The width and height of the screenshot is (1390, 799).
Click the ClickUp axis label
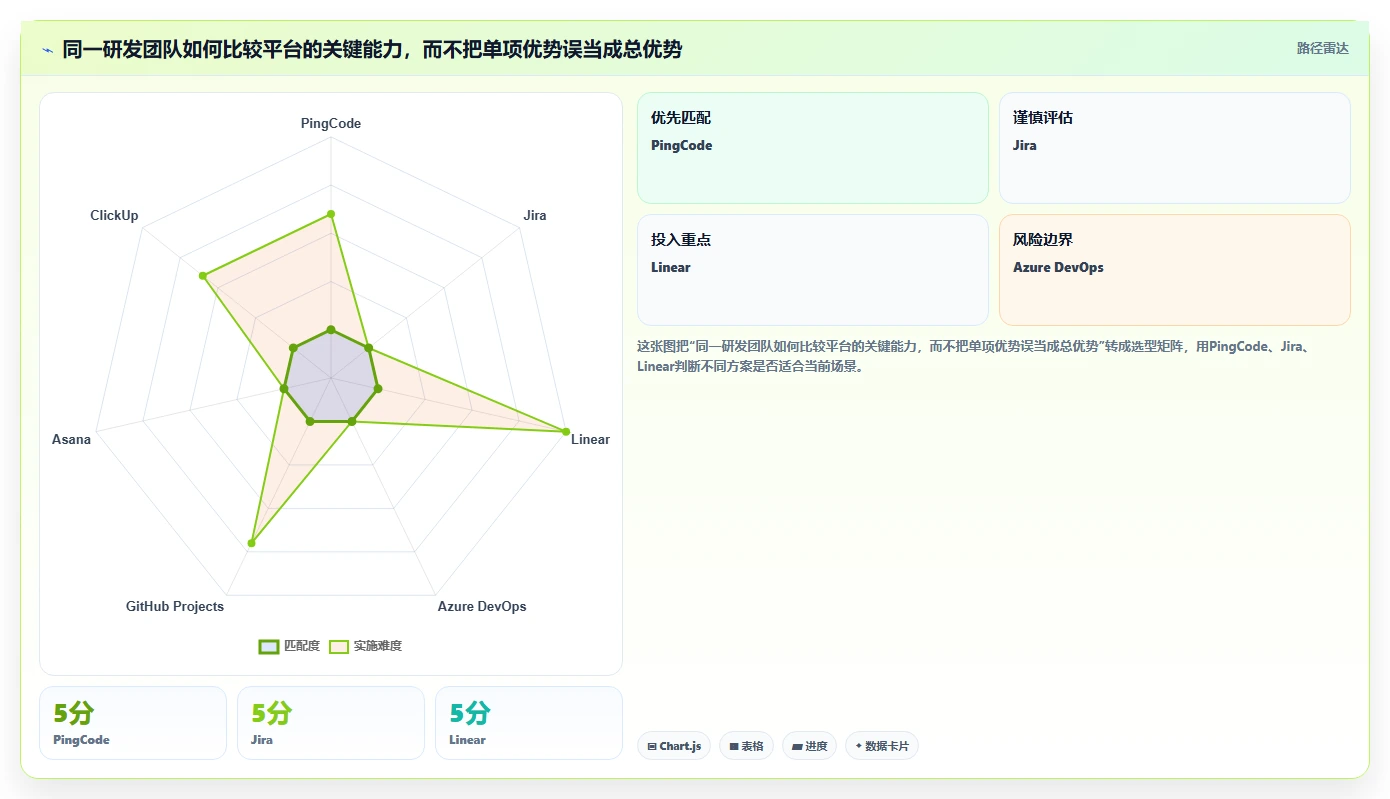114,216
